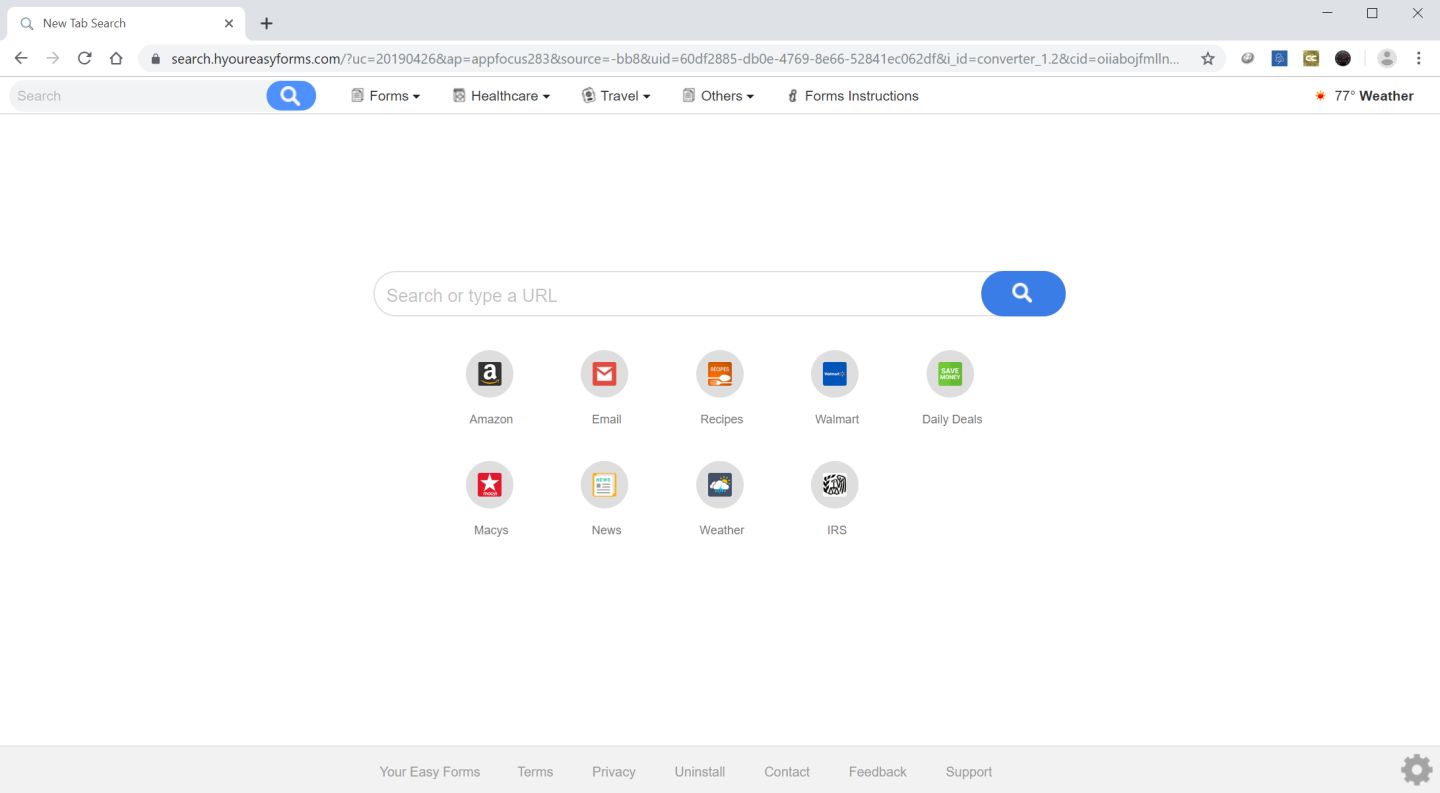The image size is (1440, 793).
Task: Click the Recipes label text
Action: point(722,420)
